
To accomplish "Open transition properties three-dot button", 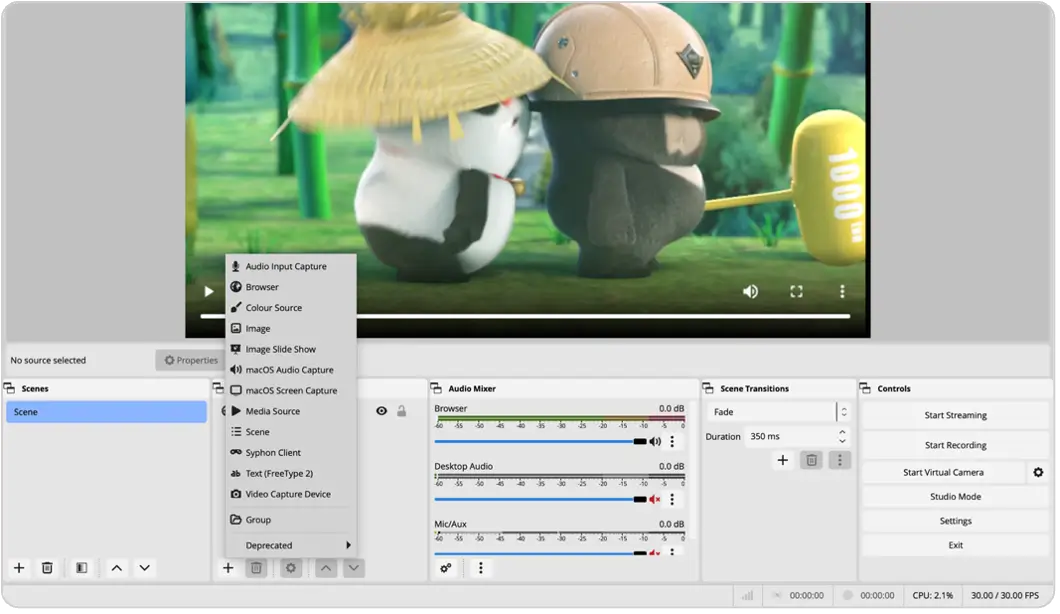I will 841,461.
